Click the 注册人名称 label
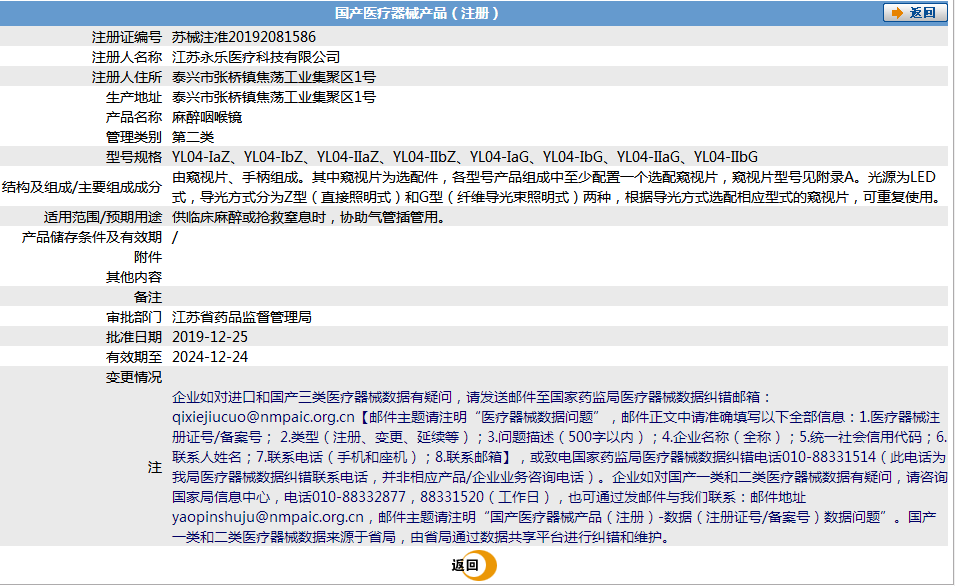This screenshot has height=586, width=955. (x=127, y=57)
